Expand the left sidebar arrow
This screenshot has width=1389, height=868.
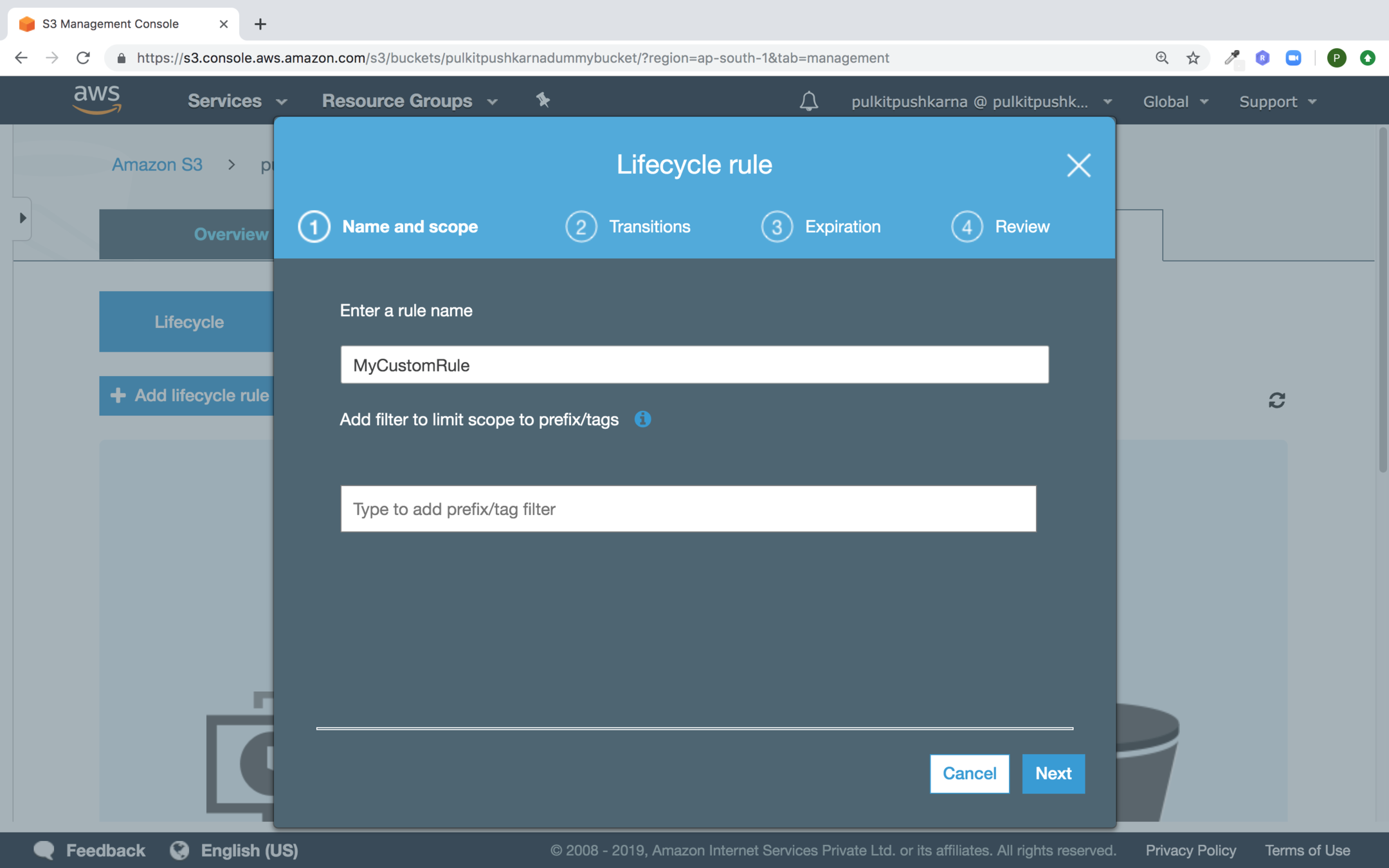coord(23,218)
